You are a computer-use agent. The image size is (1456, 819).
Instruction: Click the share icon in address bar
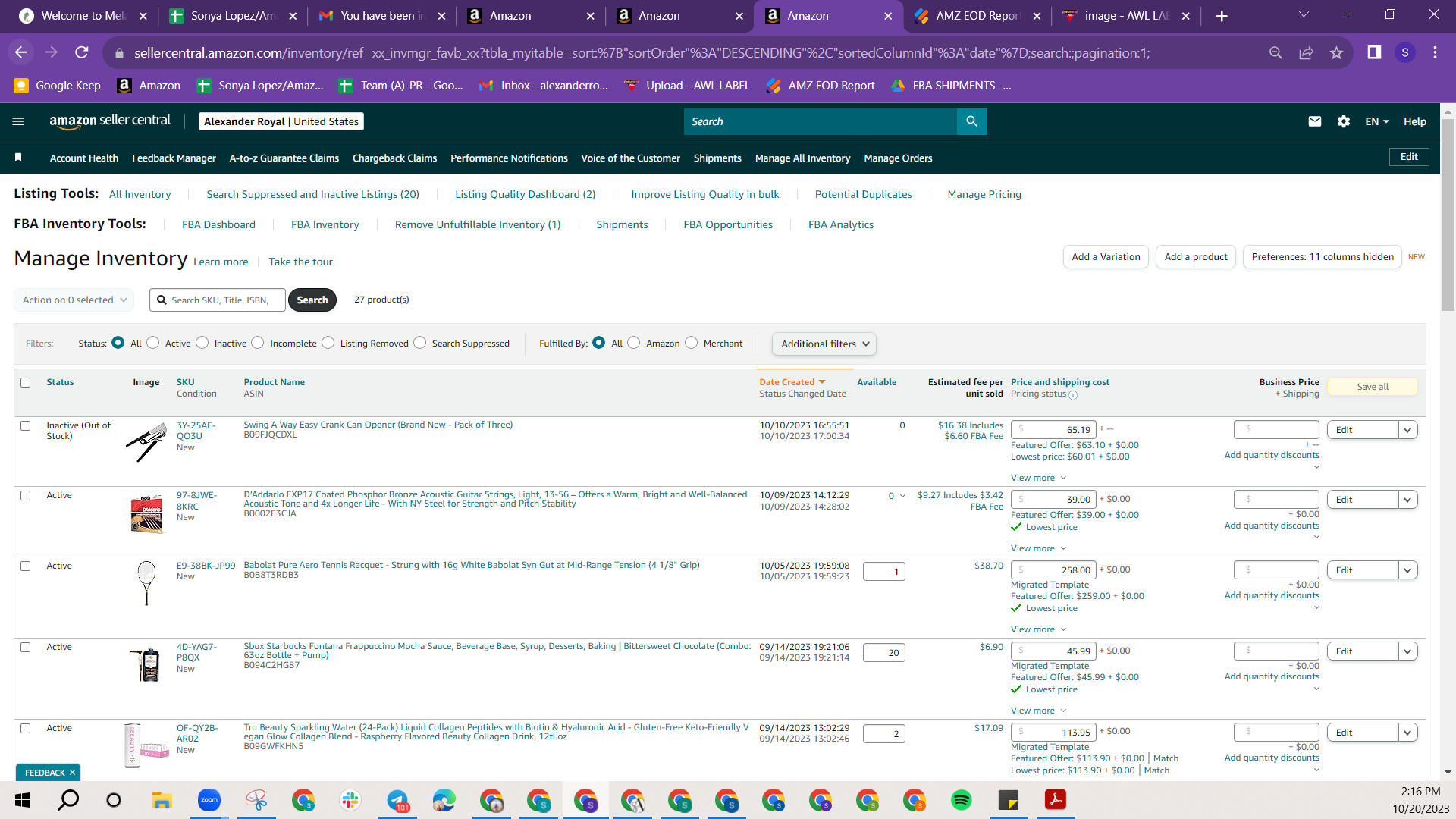(1306, 52)
